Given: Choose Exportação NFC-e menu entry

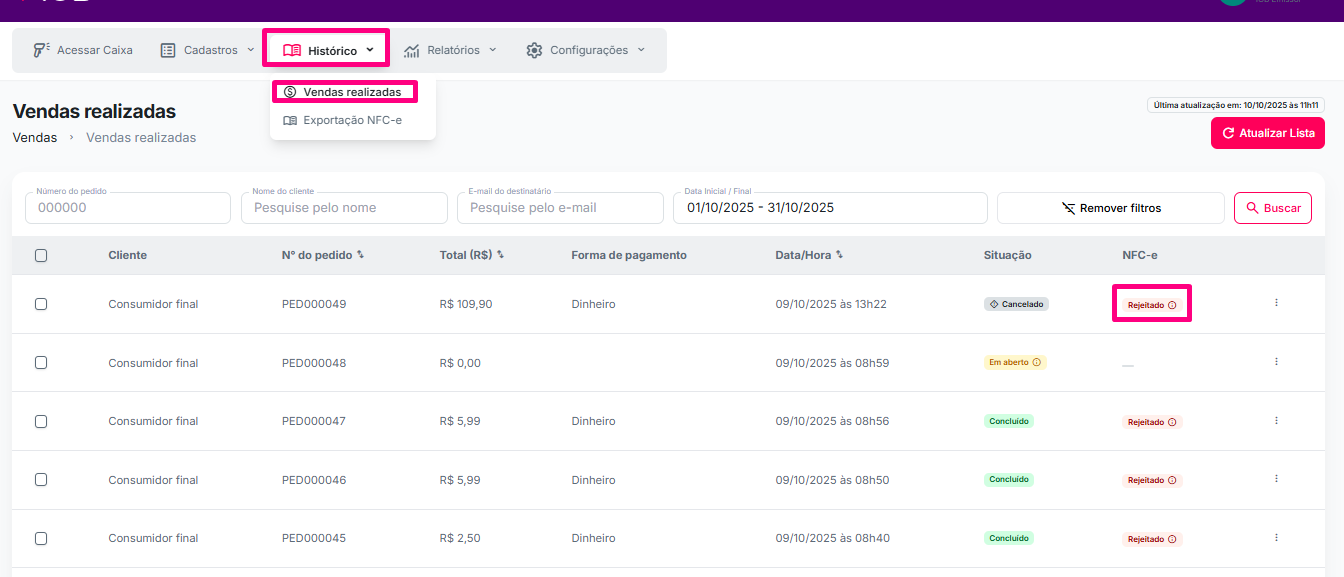Looking at the screenshot, I should point(343,120).
